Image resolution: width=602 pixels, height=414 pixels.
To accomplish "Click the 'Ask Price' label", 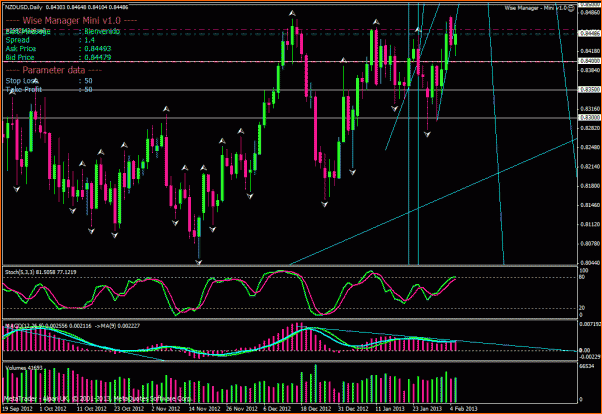I will pos(21,49).
